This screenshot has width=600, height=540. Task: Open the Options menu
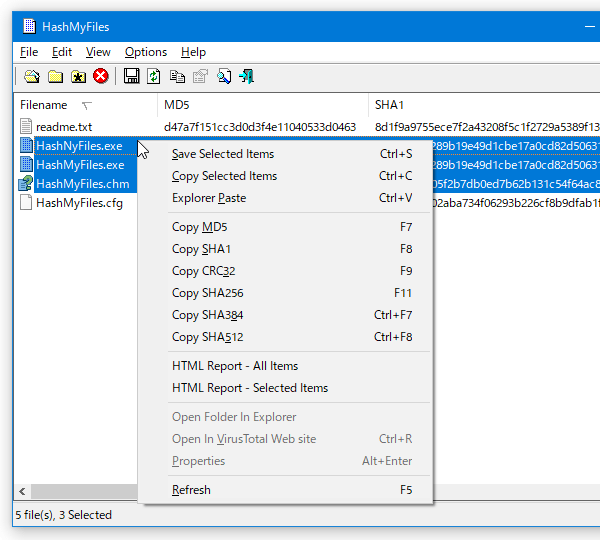[x=146, y=52]
